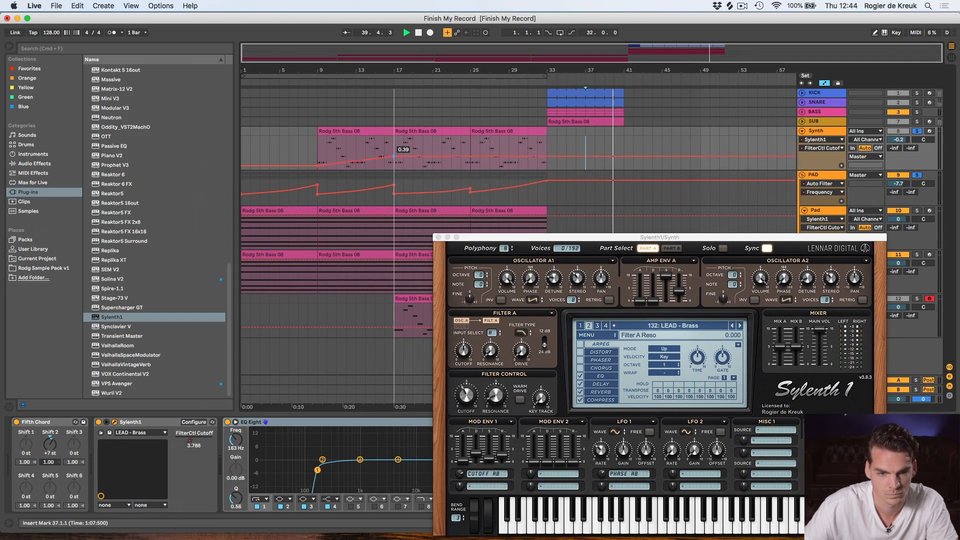Image resolution: width=960 pixels, height=540 pixels.
Task: Toggle PAD group track activator 9
Action: 898,175
